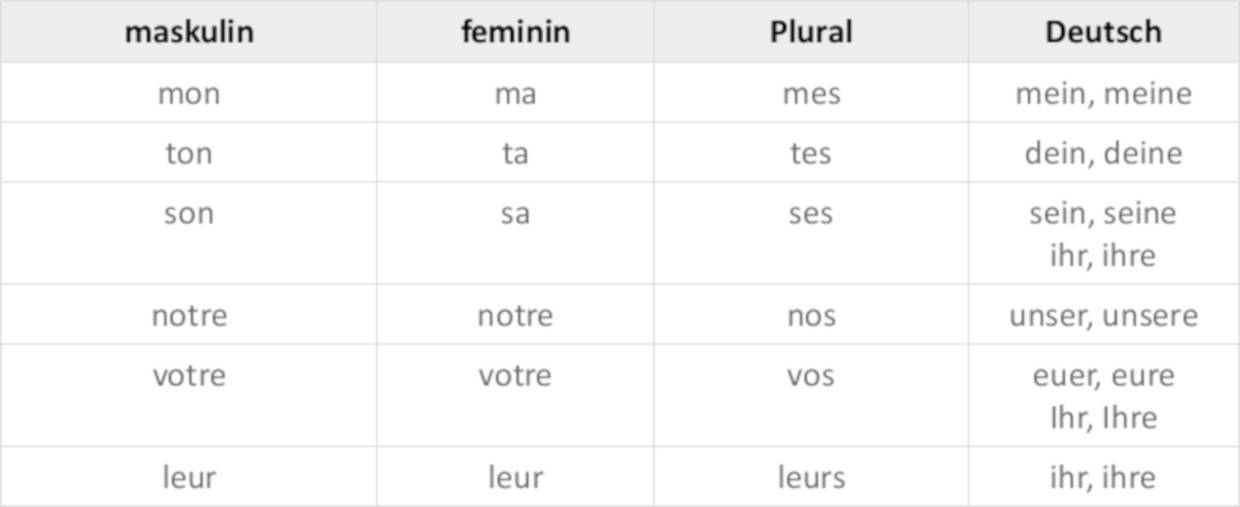Click the "feminin" column header

click(x=515, y=32)
